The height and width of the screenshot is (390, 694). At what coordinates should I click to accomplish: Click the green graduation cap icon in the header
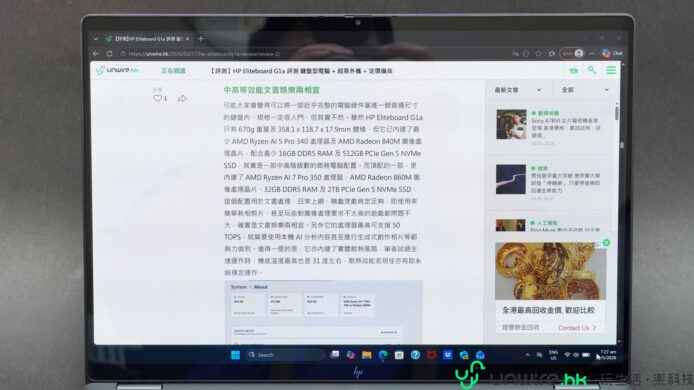point(574,71)
